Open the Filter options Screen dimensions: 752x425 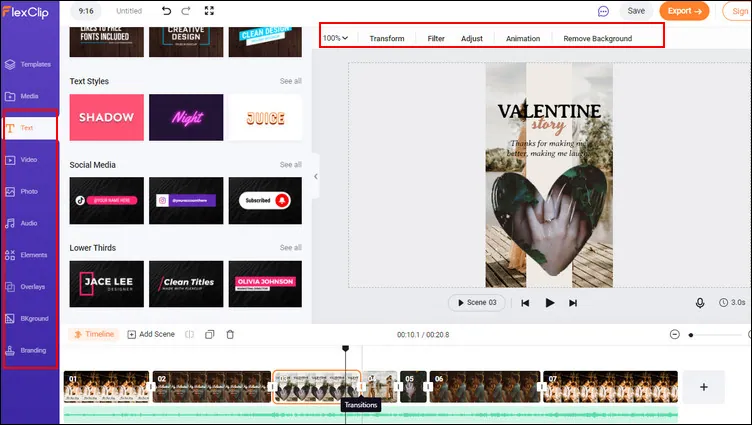[436, 38]
